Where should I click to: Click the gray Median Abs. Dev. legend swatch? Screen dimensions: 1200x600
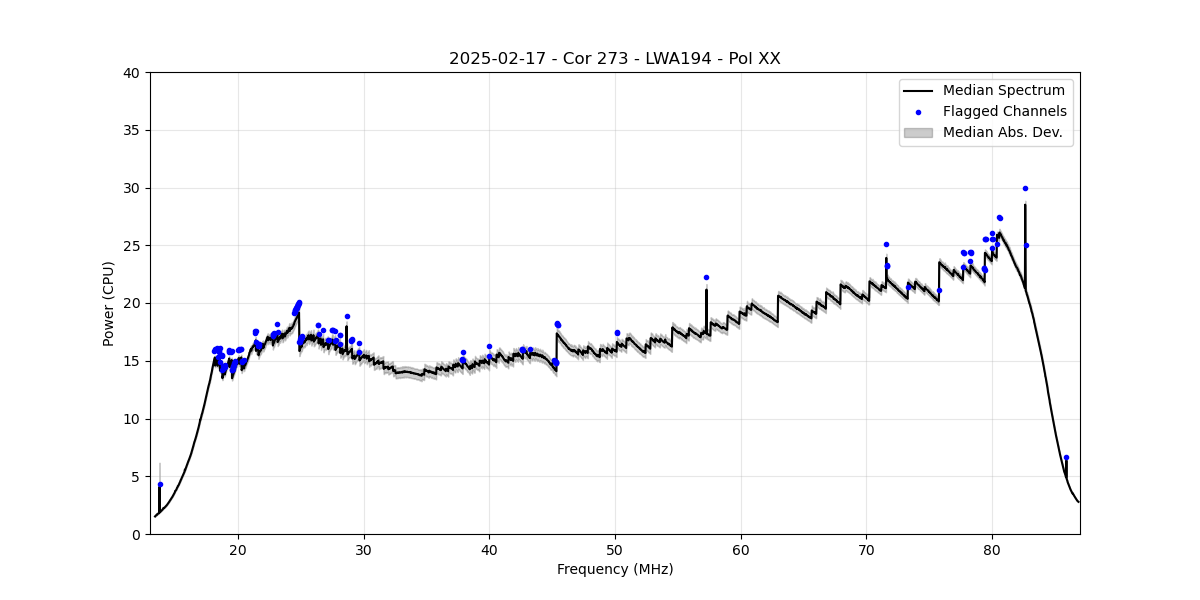pos(918,132)
